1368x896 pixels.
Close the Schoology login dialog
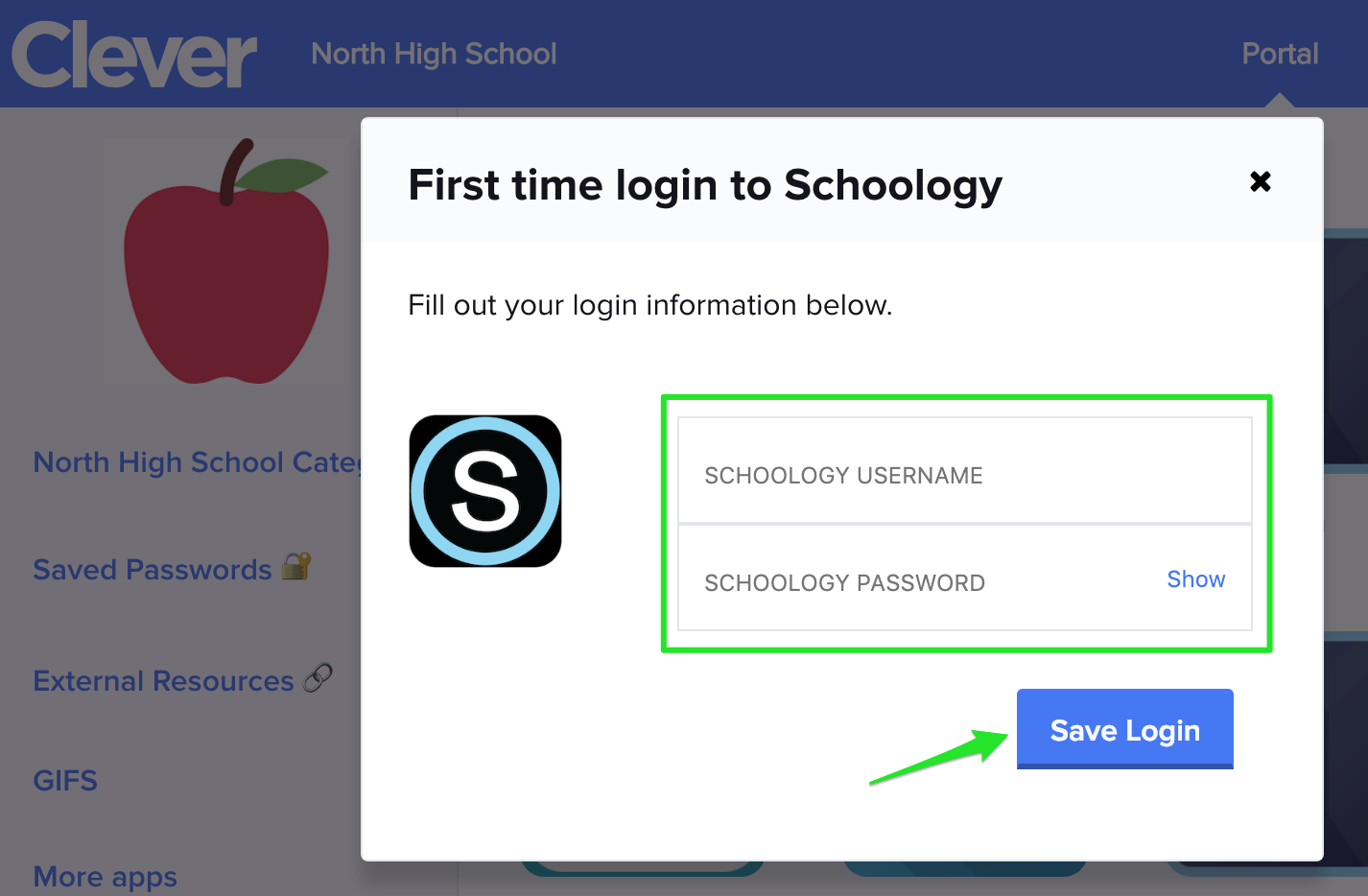tap(1261, 181)
